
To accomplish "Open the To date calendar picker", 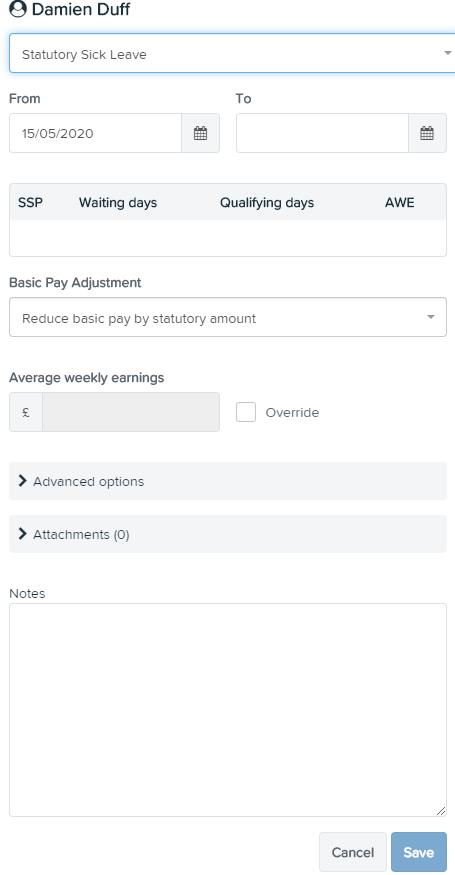I will 427,133.
